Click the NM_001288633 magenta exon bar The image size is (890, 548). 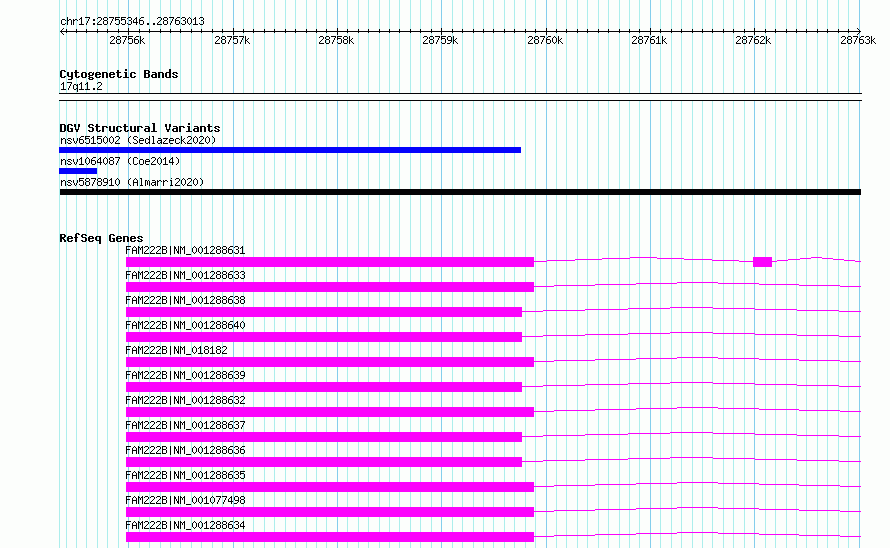(x=330, y=287)
